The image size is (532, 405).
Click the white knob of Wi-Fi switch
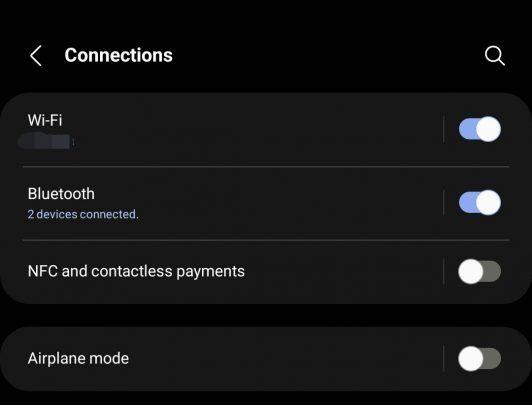(488, 129)
